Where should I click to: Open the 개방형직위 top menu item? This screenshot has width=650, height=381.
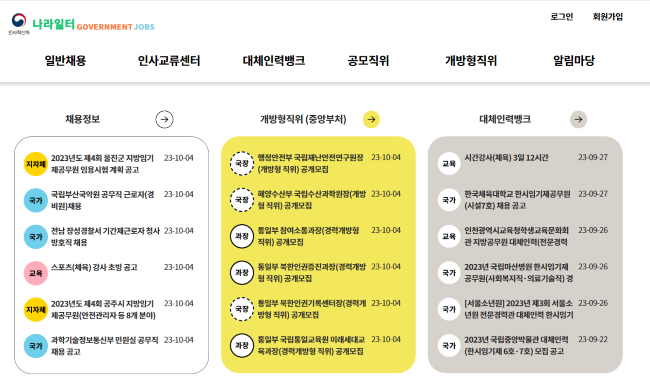pos(471,61)
